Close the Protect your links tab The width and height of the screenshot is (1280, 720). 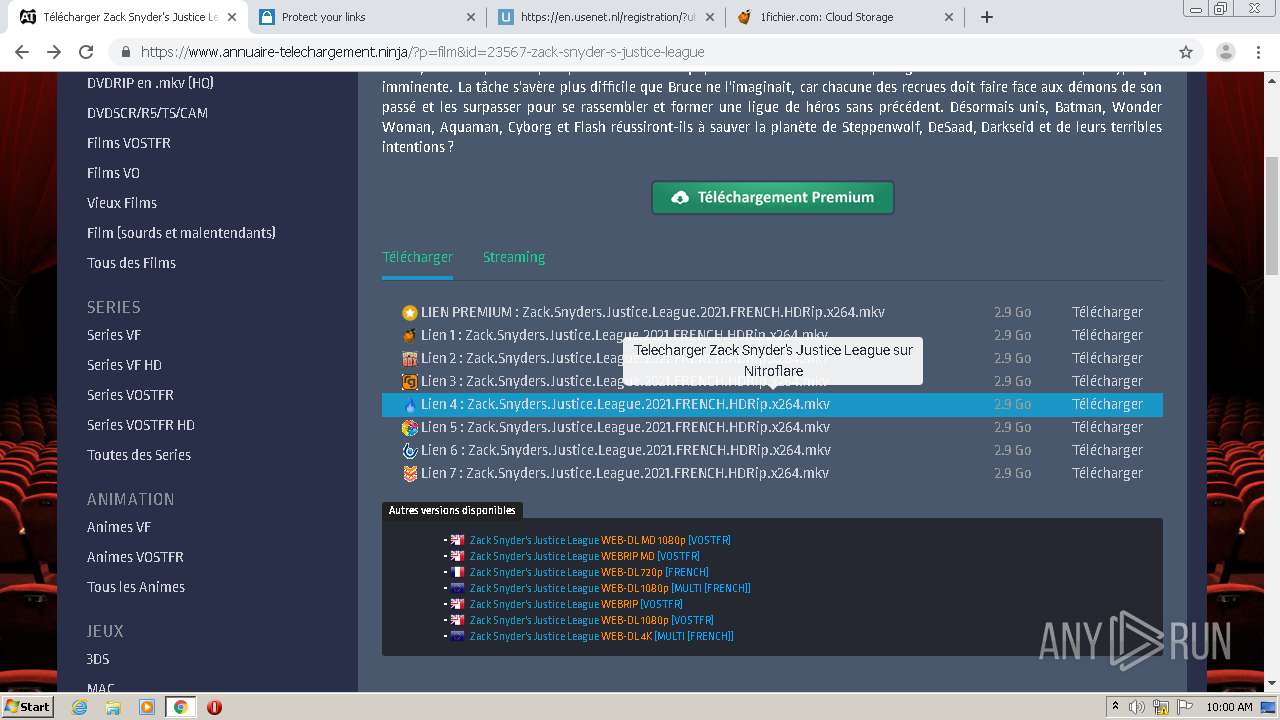tap(471, 17)
